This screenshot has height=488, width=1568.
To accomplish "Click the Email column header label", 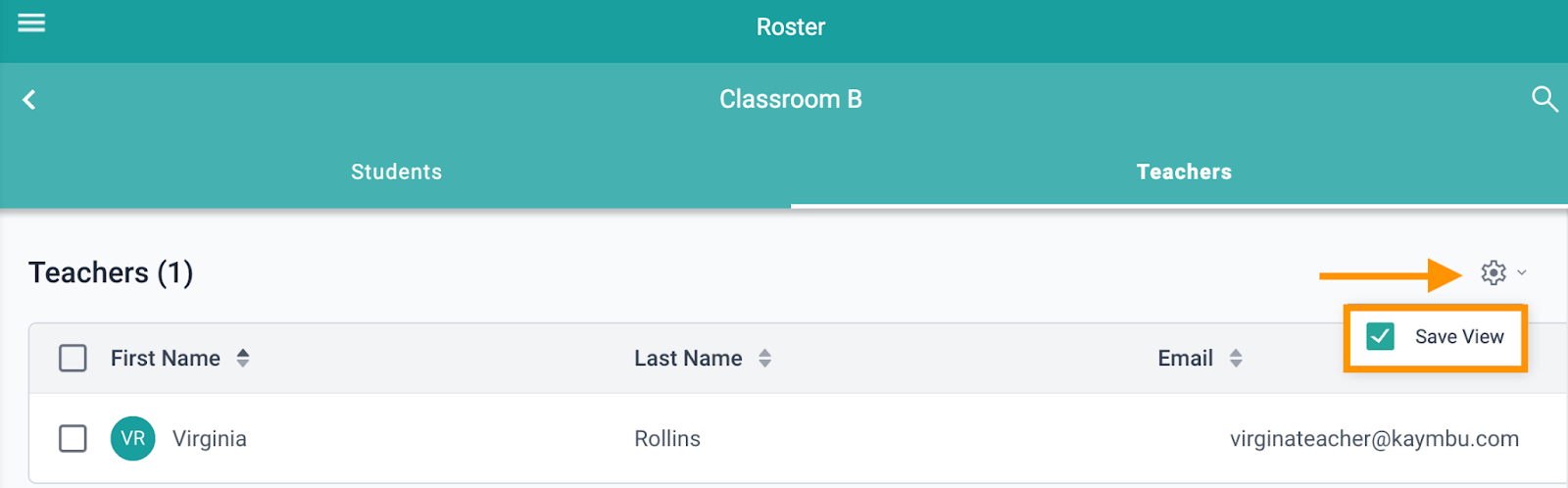I will (1186, 359).
